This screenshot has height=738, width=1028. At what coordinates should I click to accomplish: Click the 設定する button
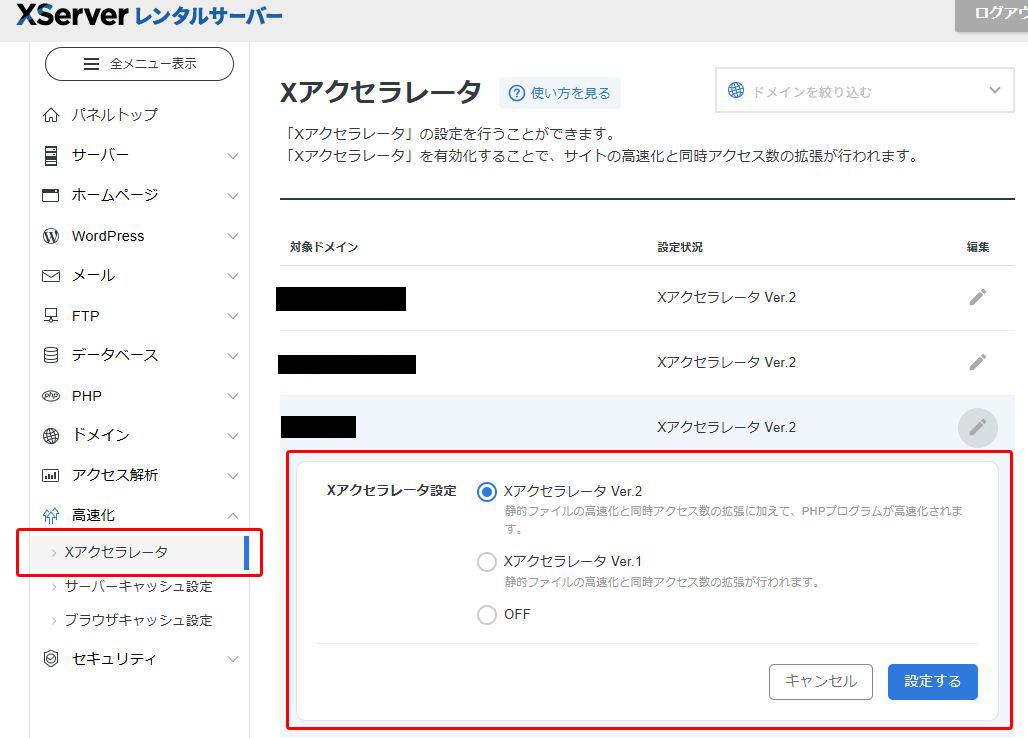932,682
